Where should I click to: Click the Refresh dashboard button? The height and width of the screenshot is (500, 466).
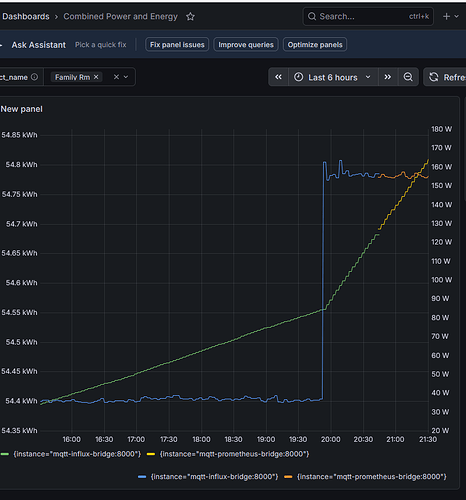tap(445, 77)
